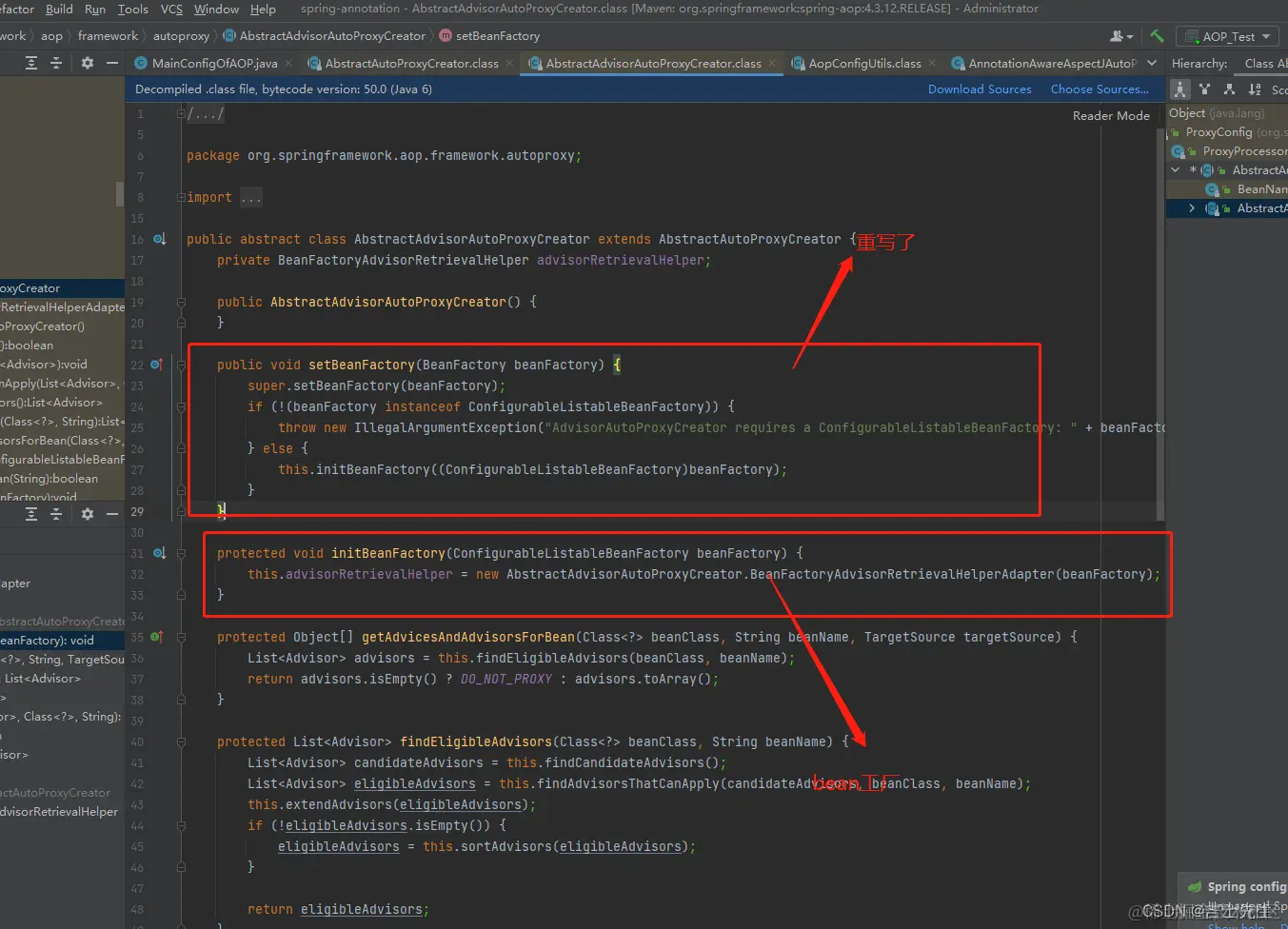The width and height of the screenshot is (1288, 929).
Task: Click the Build project hammer icon
Action: coord(1157,36)
